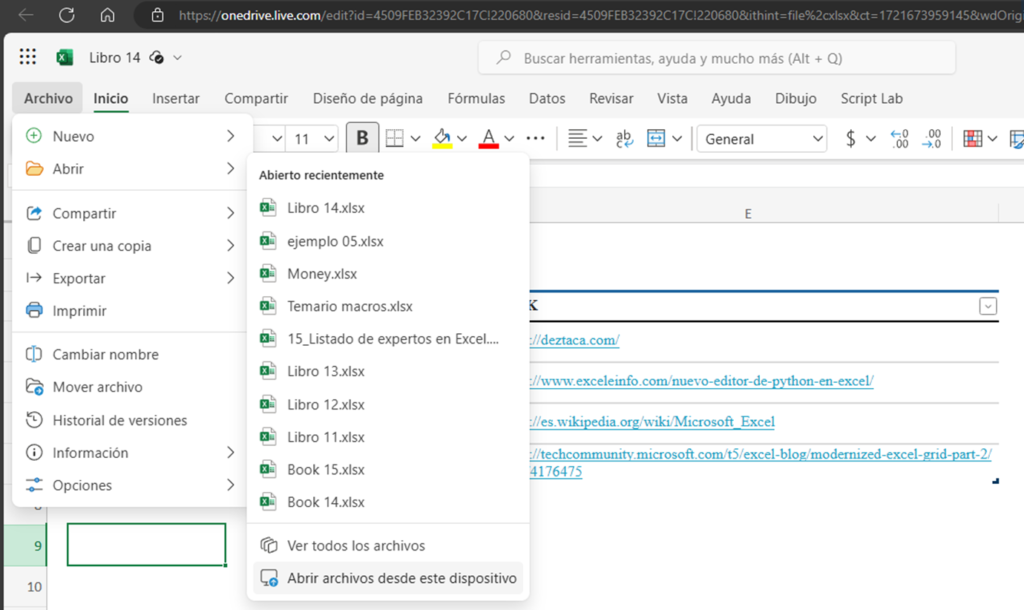Toggle wrap text

(x=624, y=138)
